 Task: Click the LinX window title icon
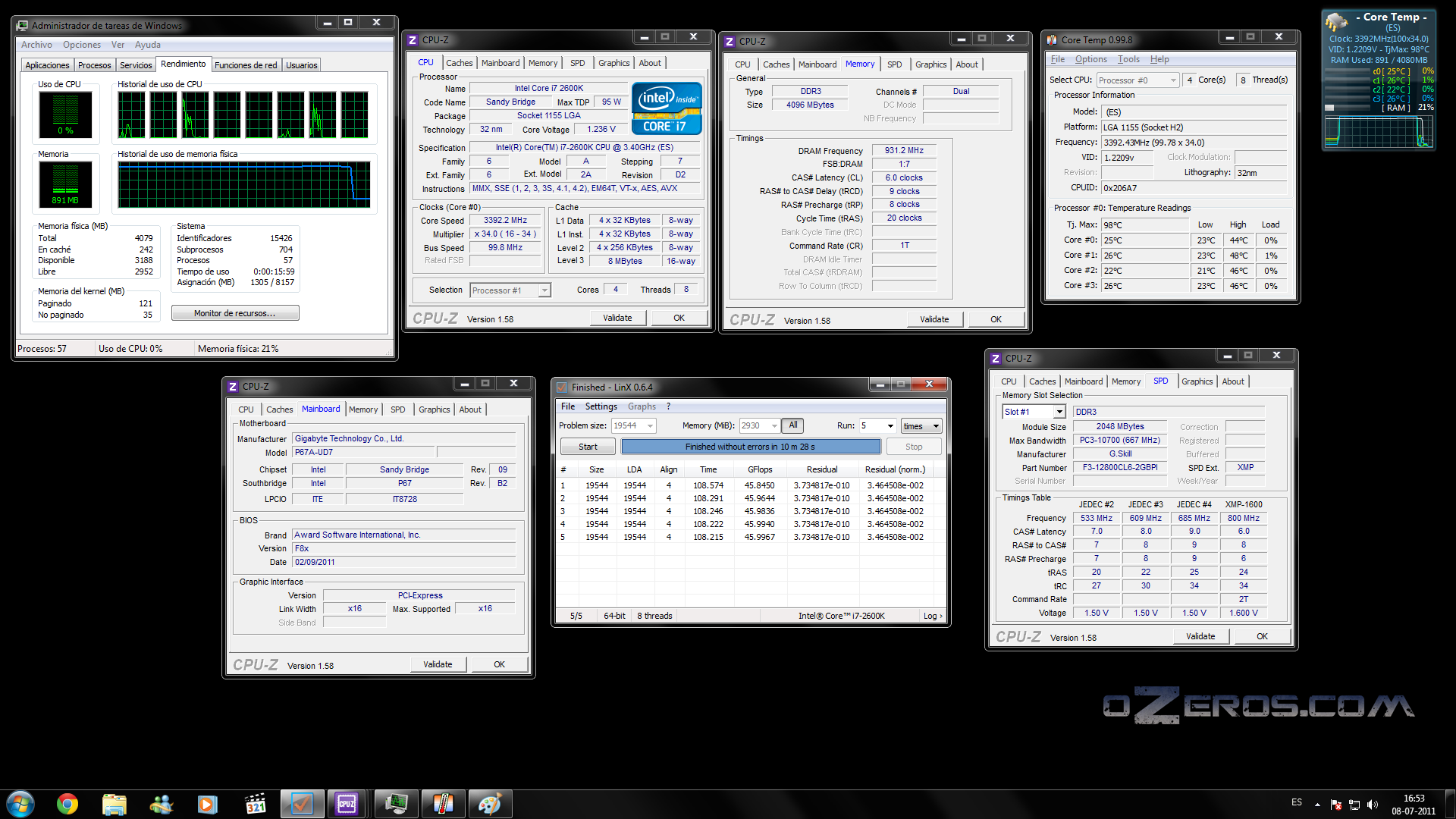[562, 388]
